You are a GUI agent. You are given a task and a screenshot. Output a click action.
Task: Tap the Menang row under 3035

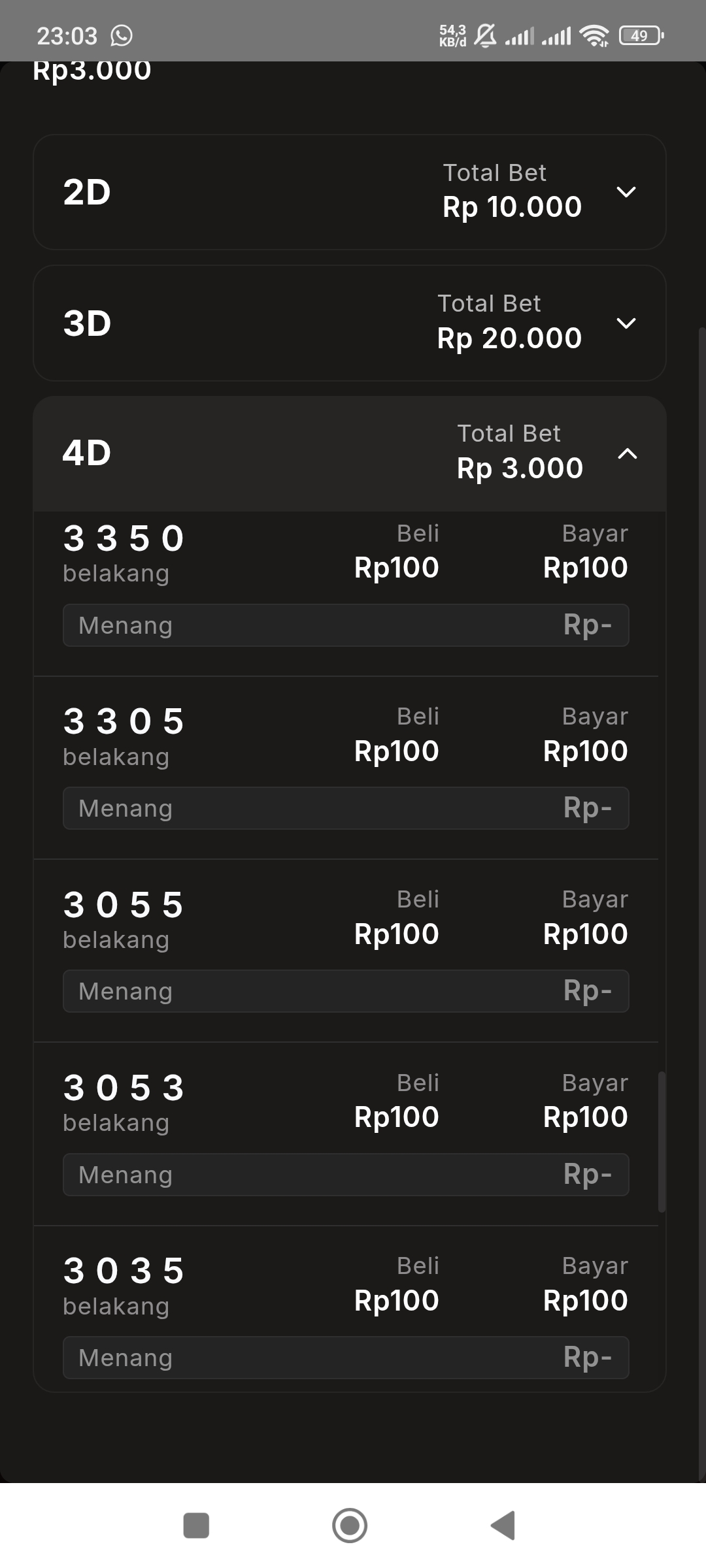[346, 1358]
